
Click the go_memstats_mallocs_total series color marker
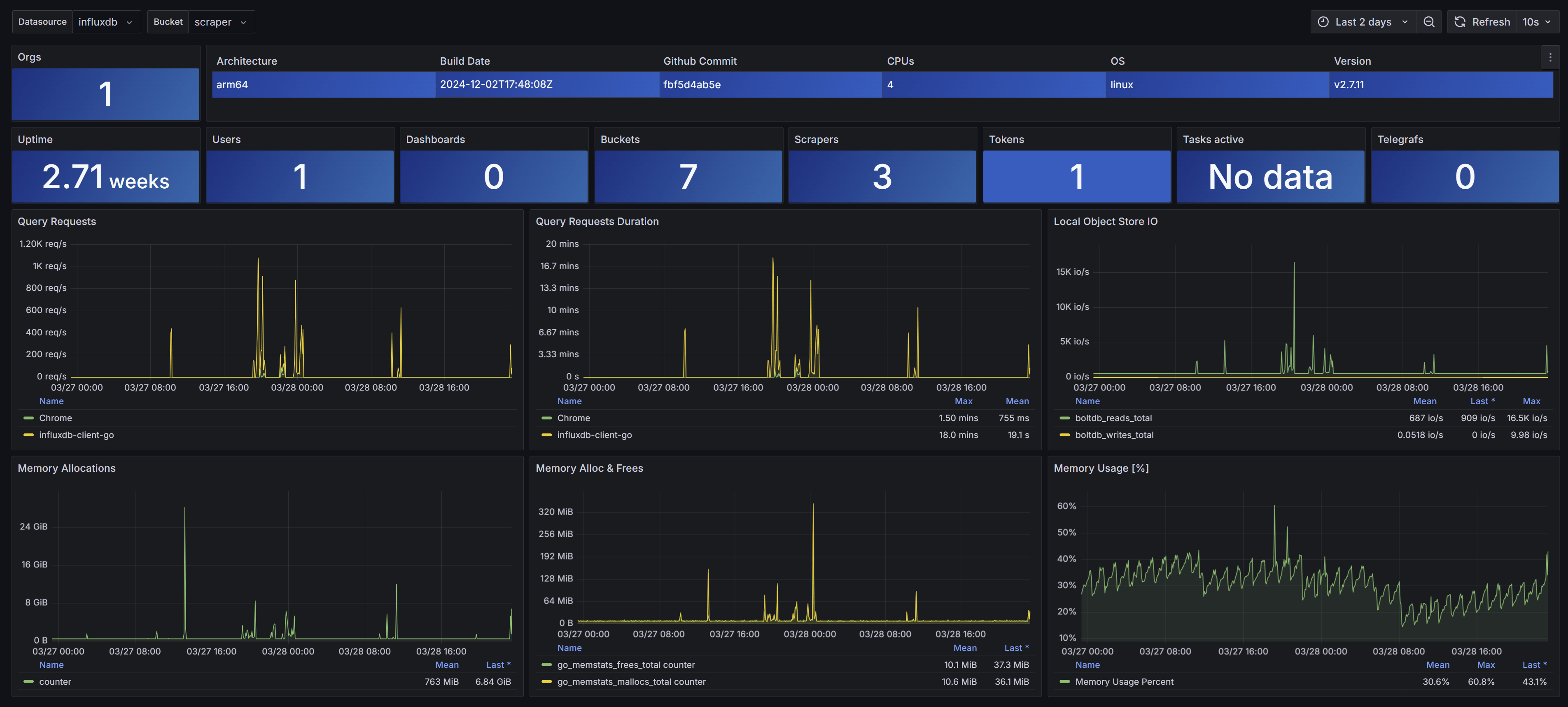tap(546, 682)
